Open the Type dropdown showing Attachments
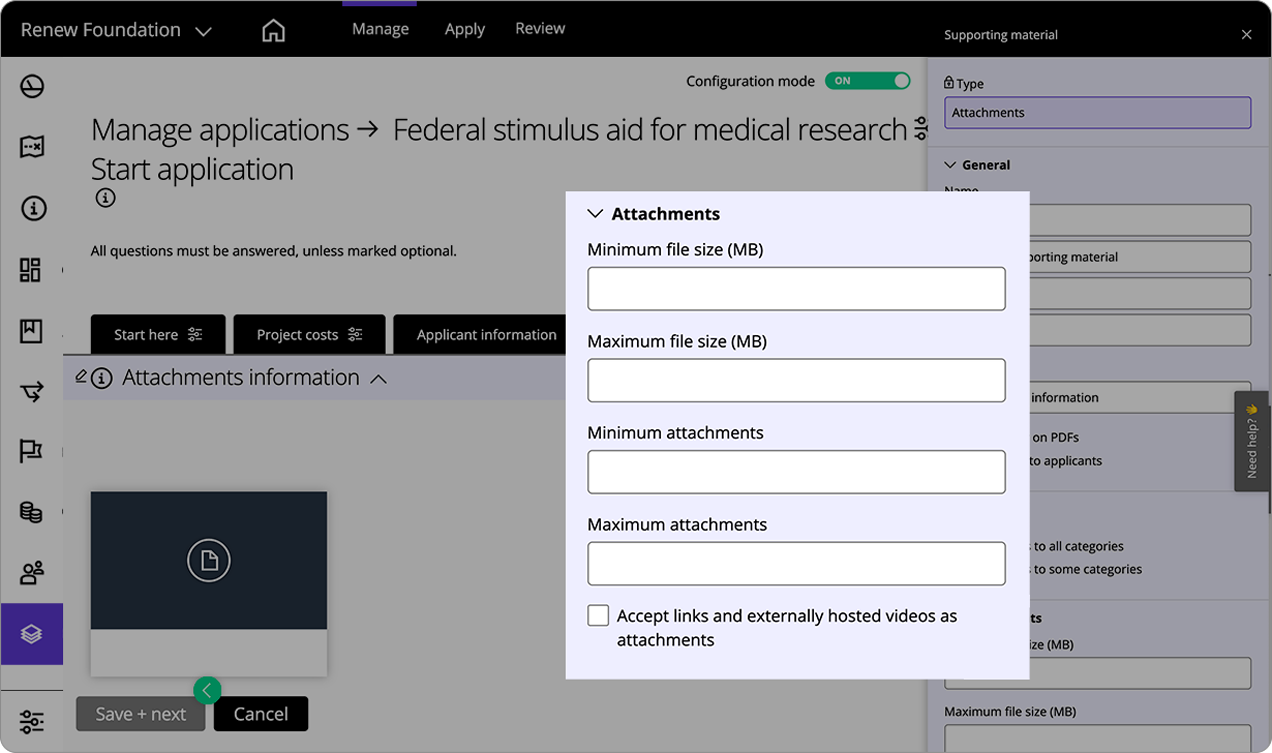Screen dimensions: 1272x753 point(1097,112)
